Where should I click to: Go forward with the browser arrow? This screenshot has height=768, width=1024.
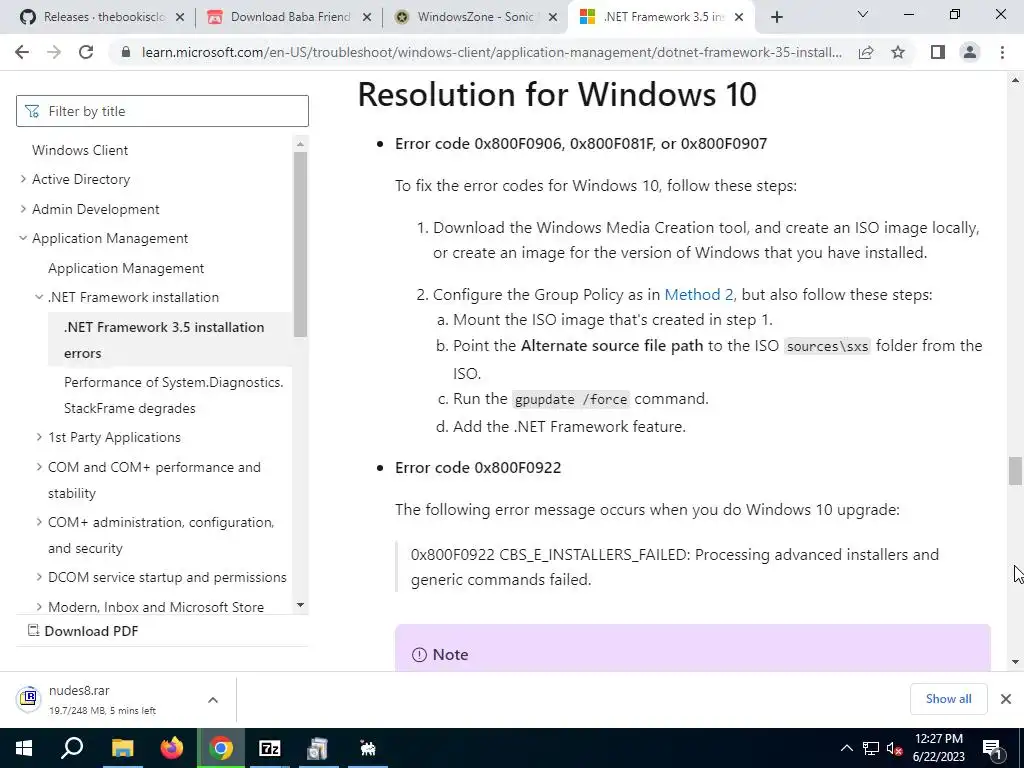54,52
